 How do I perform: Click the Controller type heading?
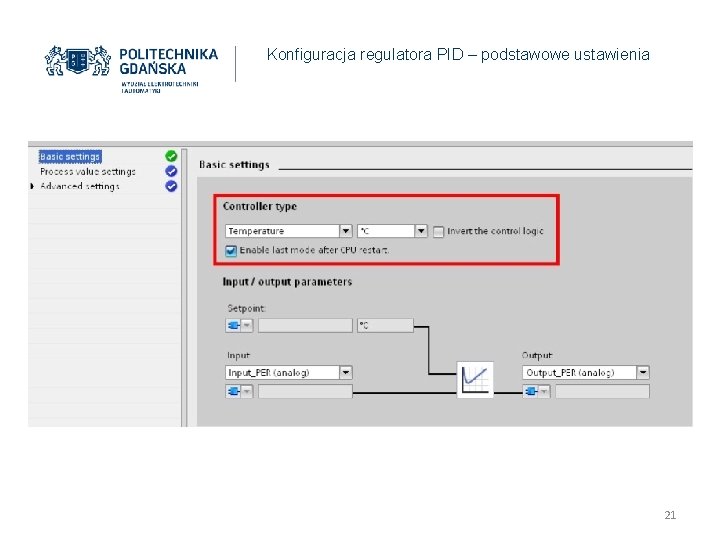pyautogui.click(x=260, y=207)
